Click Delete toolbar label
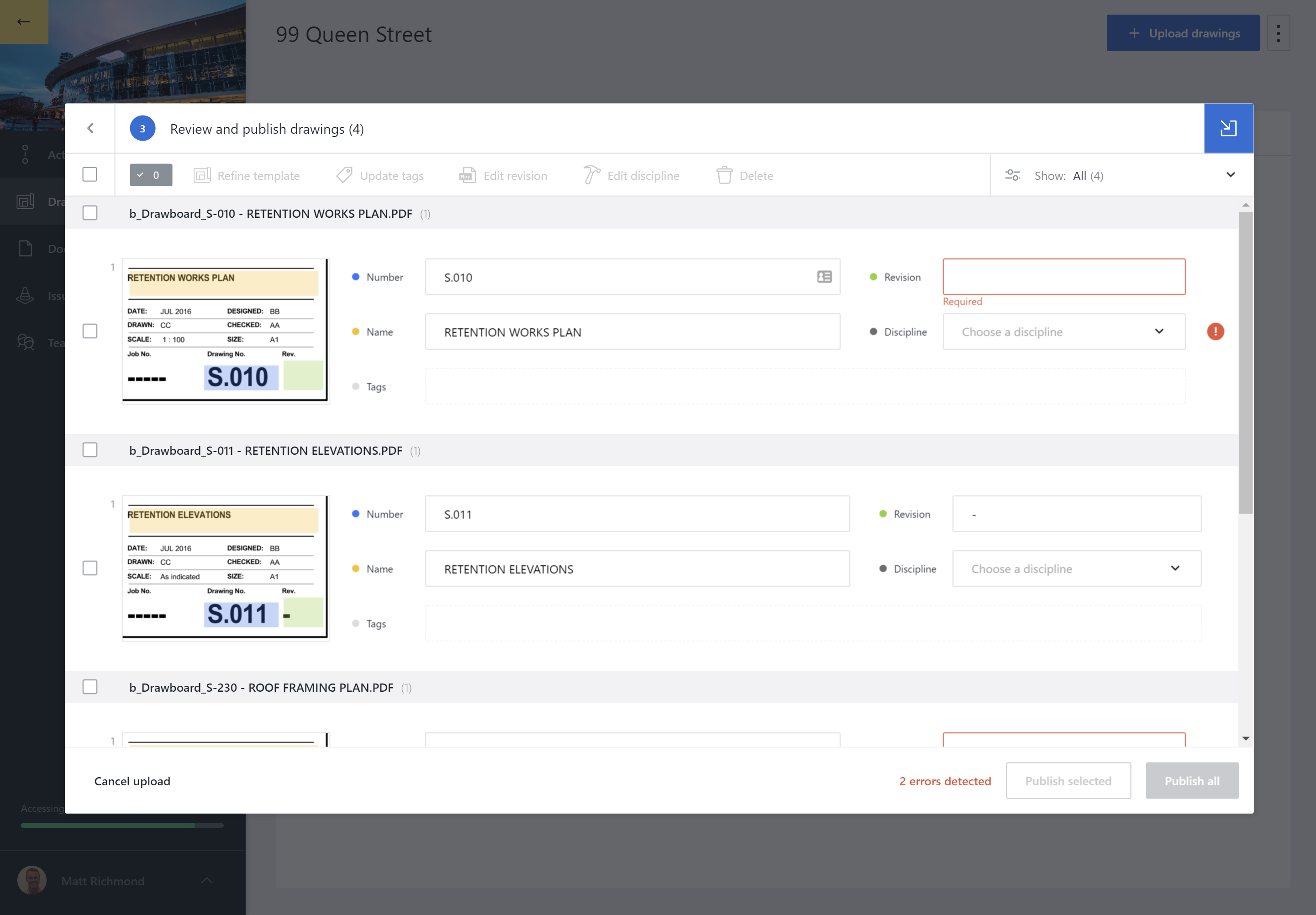1316x915 pixels. (x=756, y=176)
